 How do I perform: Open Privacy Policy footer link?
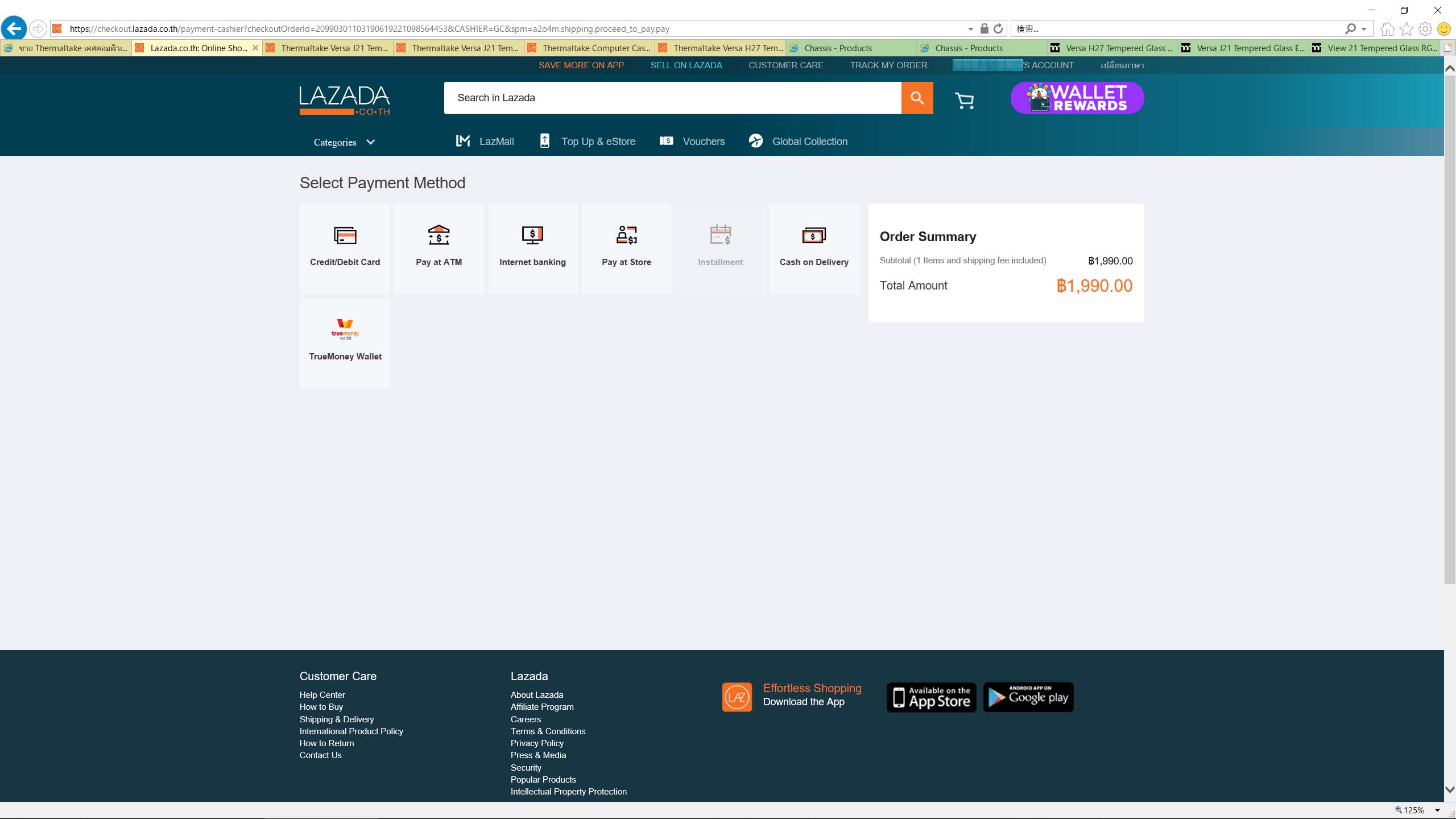(537, 743)
